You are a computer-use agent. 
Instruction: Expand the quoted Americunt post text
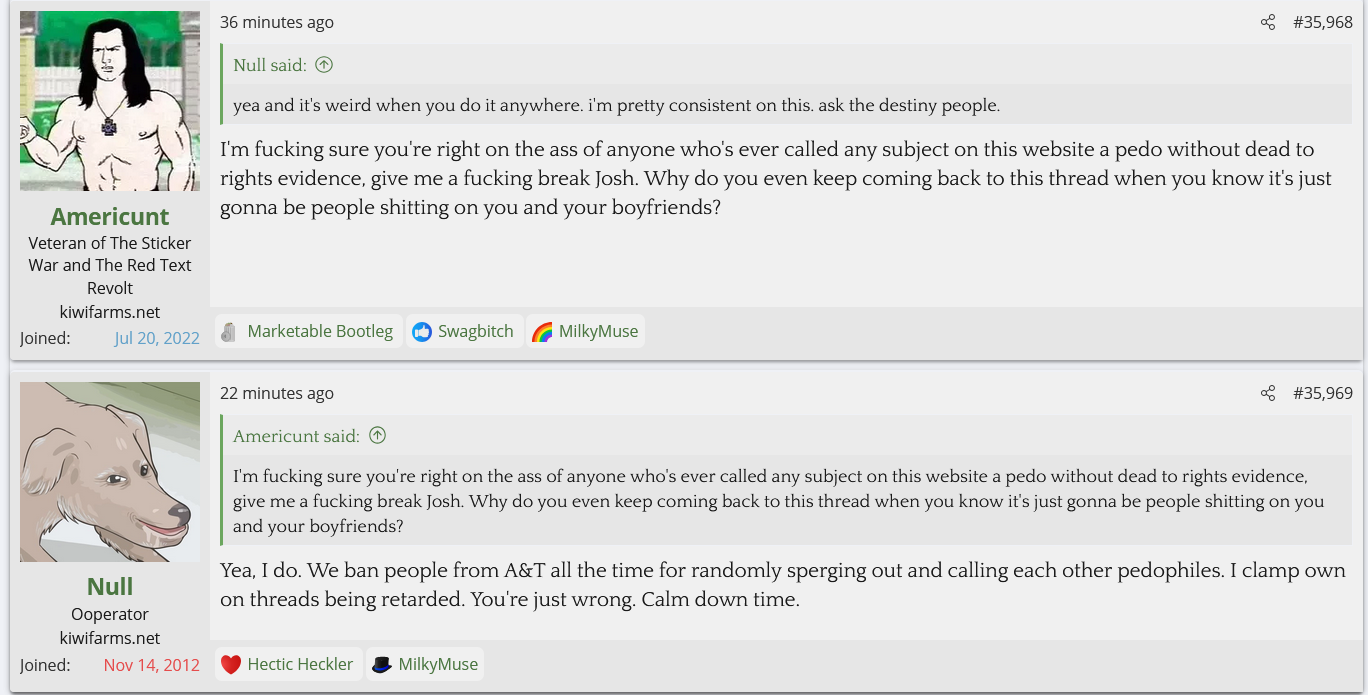[778, 501]
